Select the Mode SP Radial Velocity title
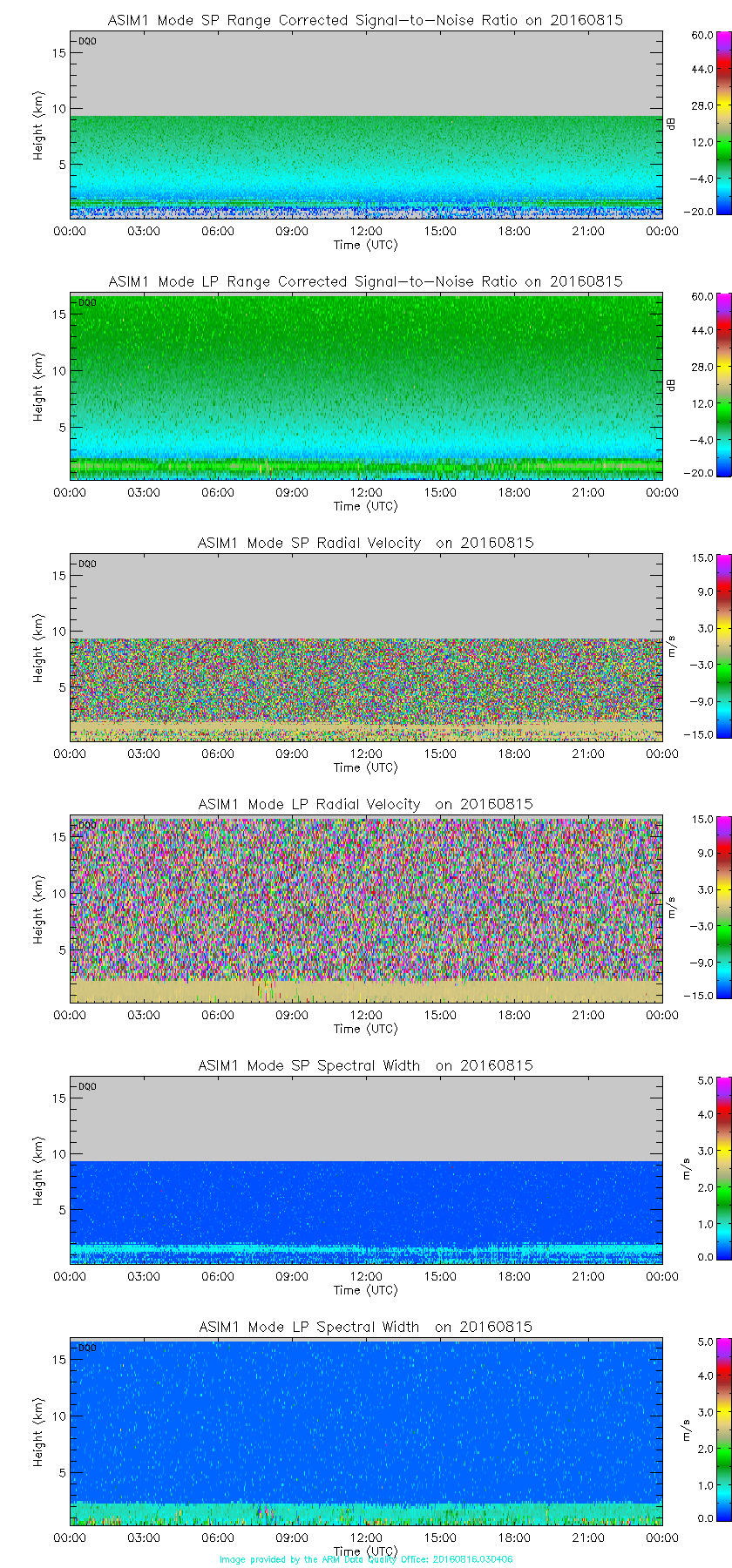 click(x=365, y=543)
